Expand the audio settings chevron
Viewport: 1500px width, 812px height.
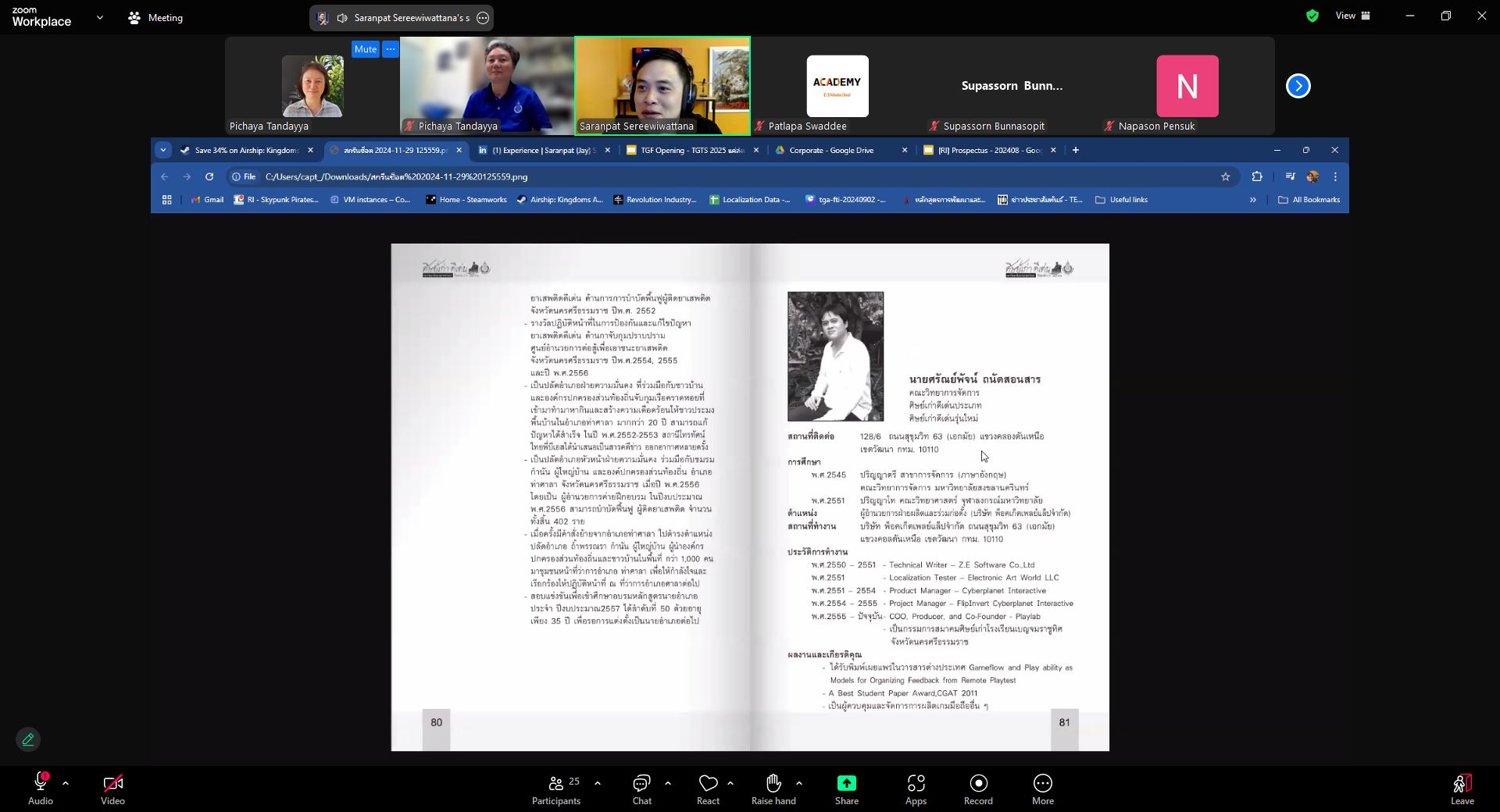tap(66, 782)
